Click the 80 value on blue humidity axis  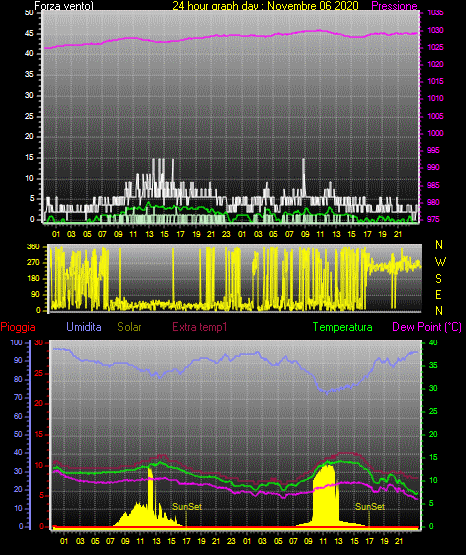pos(18,379)
